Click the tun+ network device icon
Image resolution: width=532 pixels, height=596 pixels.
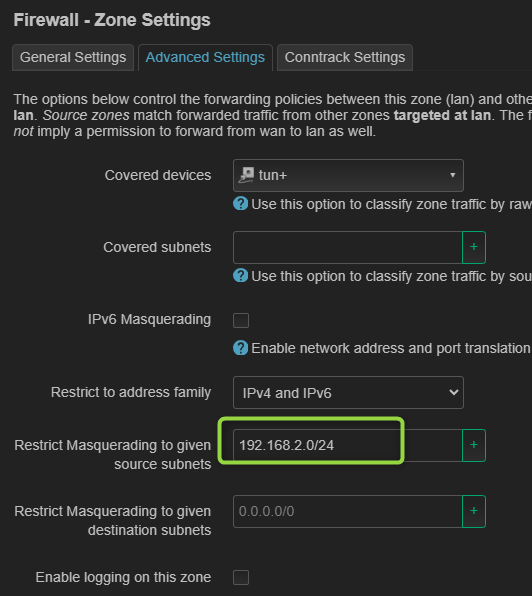click(x=246, y=175)
